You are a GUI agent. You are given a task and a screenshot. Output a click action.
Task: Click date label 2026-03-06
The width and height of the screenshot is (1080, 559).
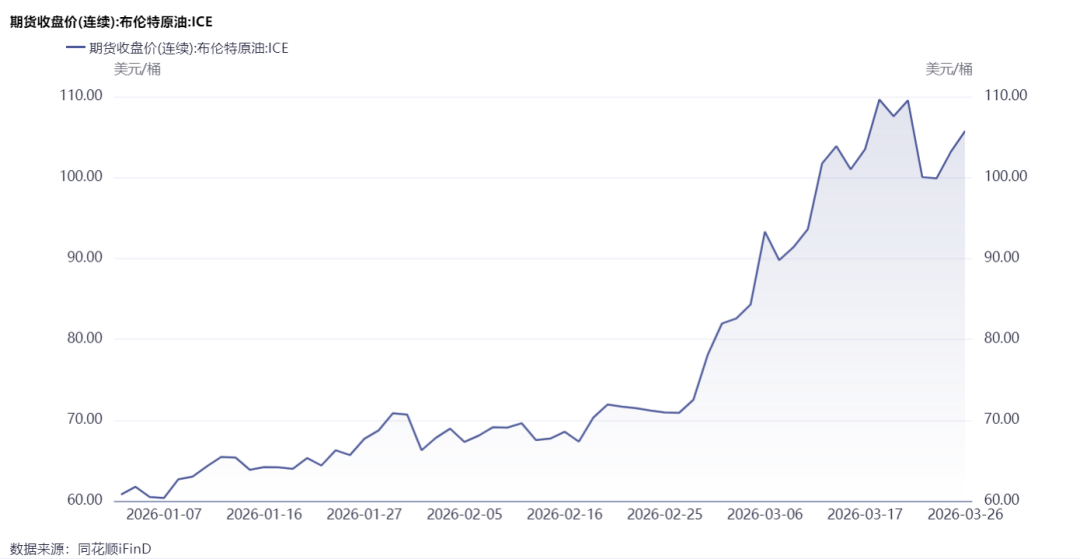click(x=765, y=515)
